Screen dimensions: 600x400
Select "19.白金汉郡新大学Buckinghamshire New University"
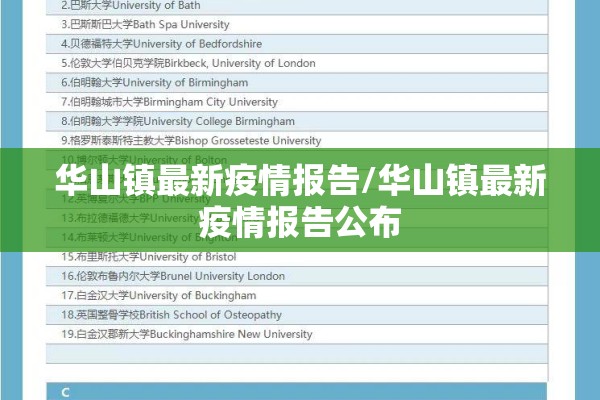[x=297, y=334]
